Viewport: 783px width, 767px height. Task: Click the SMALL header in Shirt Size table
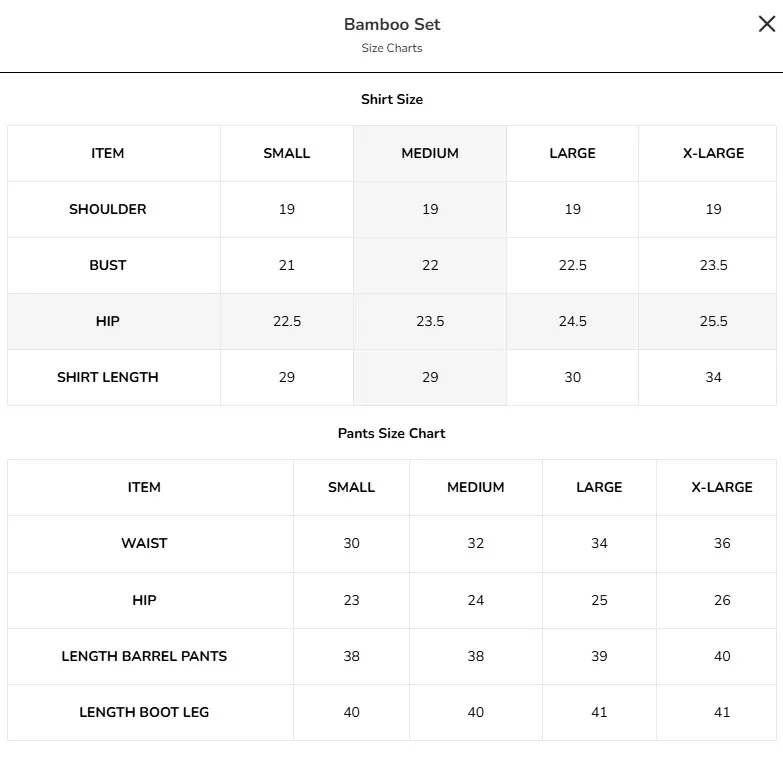pyautogui.click(x=287, y=153)
